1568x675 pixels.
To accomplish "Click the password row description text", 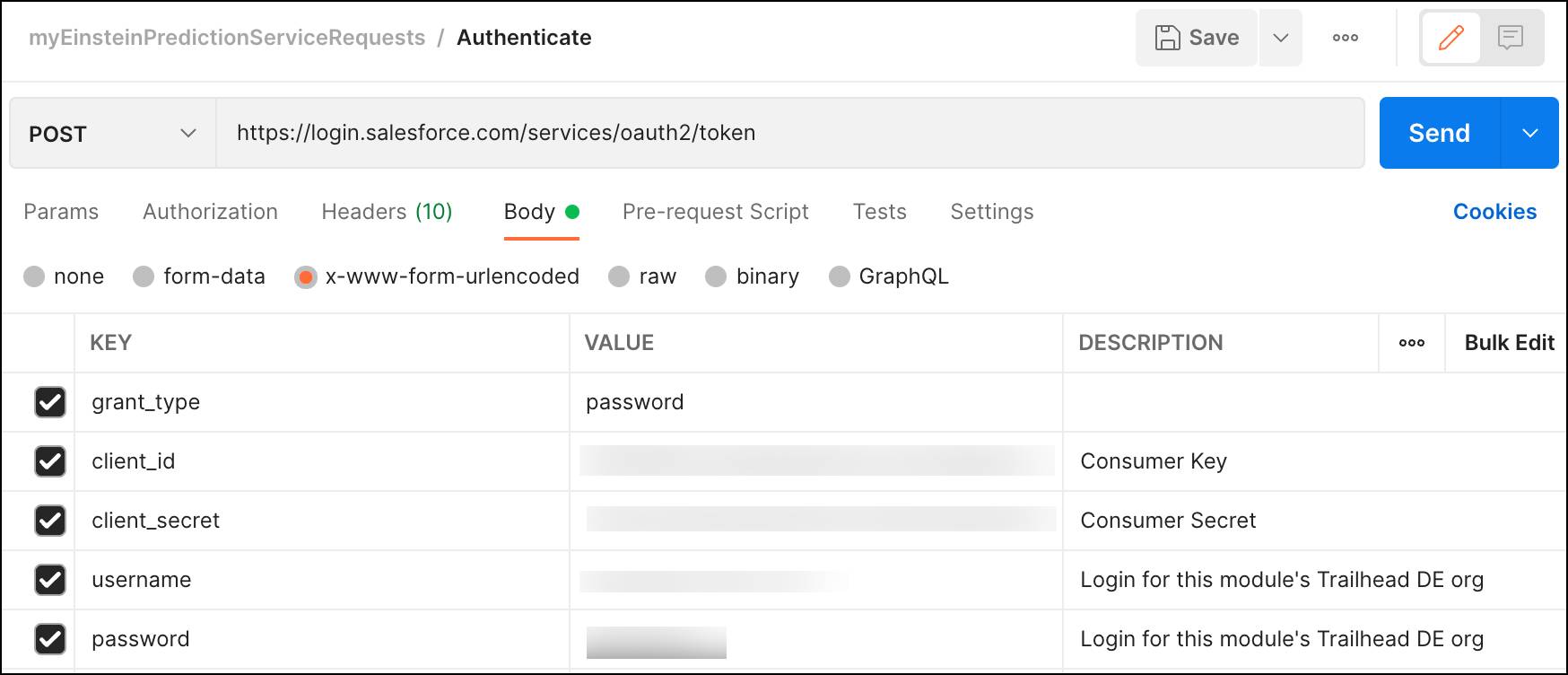I will [1282, 639].
